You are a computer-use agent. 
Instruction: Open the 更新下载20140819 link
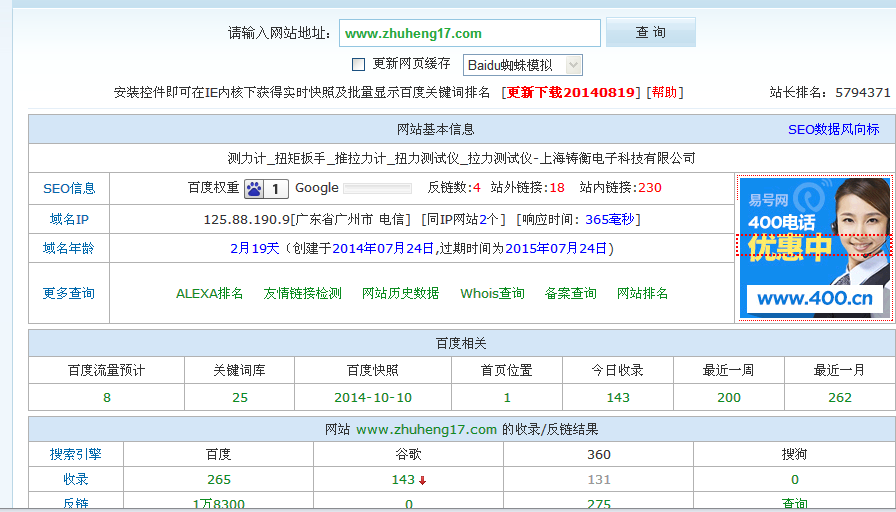[x=571, y=92]
